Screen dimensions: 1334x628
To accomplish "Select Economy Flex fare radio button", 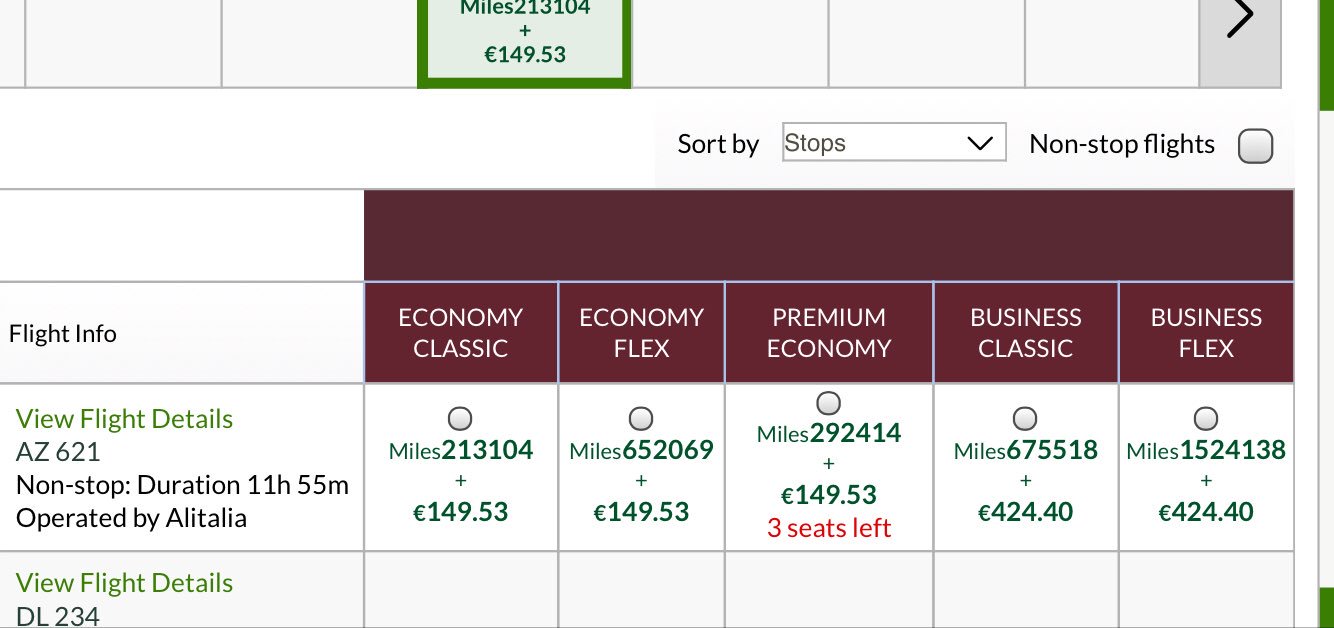I will [641, 418].
